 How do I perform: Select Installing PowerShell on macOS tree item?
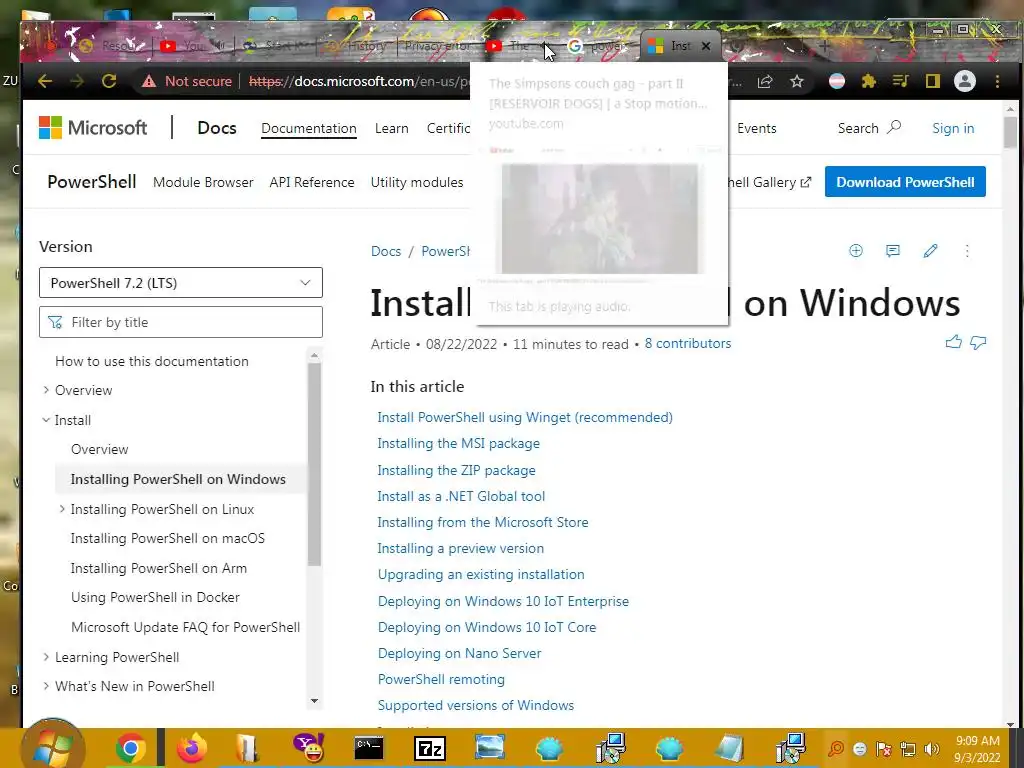coord(168,538)
